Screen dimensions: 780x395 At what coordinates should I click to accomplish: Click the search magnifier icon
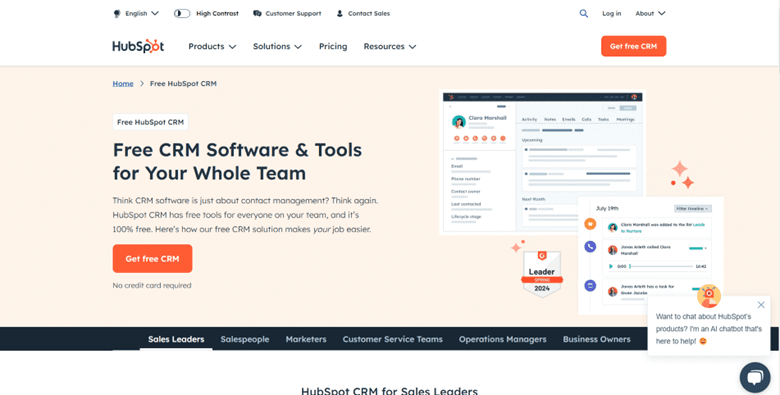pyautogui.click(x=584, y=13)
